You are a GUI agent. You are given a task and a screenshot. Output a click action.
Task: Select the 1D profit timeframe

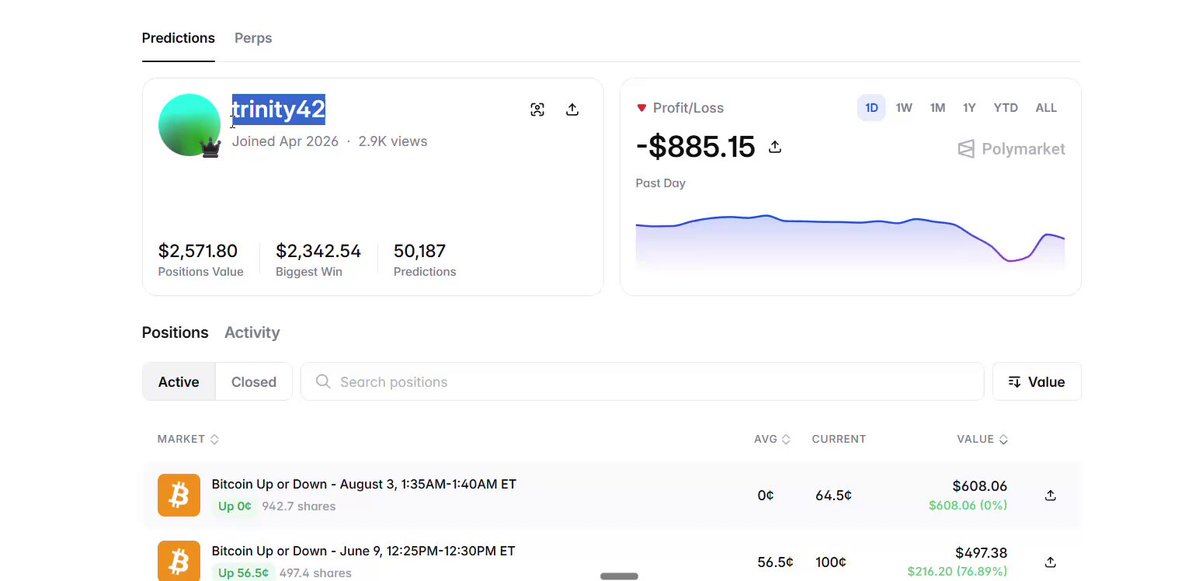(871, 108)
